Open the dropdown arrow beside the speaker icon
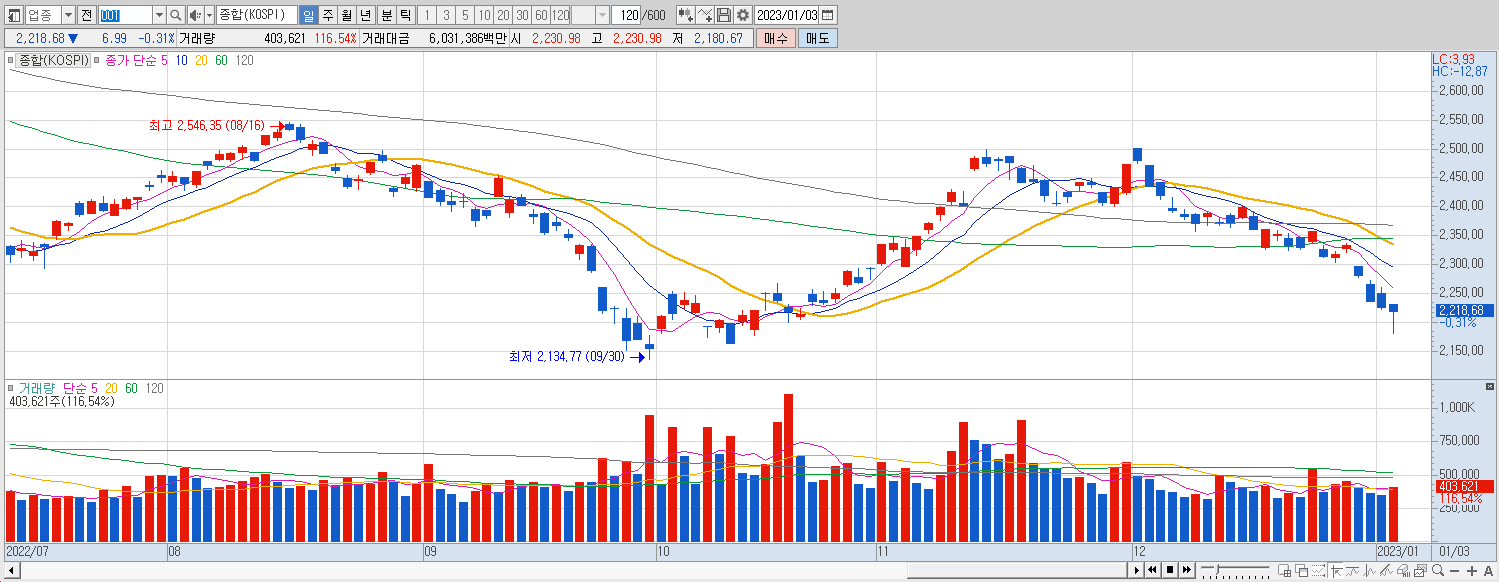This screenshot has width=1499, height=582. (209, 15)
